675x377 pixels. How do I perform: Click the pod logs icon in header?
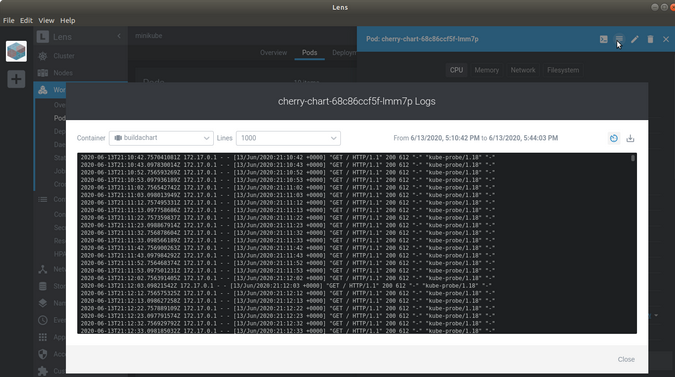pyautogui.click(x=619, y=39)
